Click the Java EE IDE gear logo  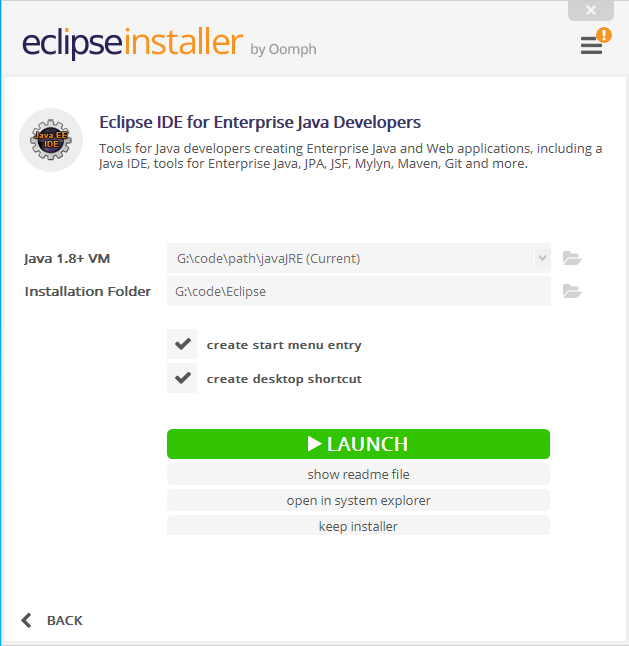[x=51, y=140]
